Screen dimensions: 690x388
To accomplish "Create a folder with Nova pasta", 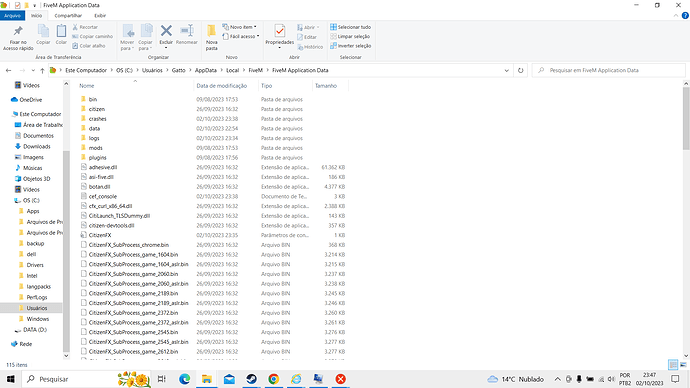I will click(x=212, y=37).
